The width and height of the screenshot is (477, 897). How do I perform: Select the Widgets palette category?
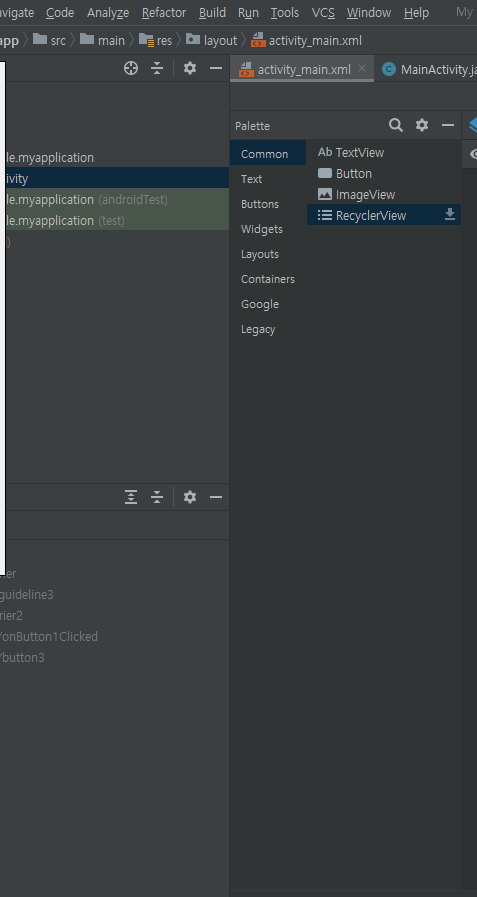click(261, 229)
